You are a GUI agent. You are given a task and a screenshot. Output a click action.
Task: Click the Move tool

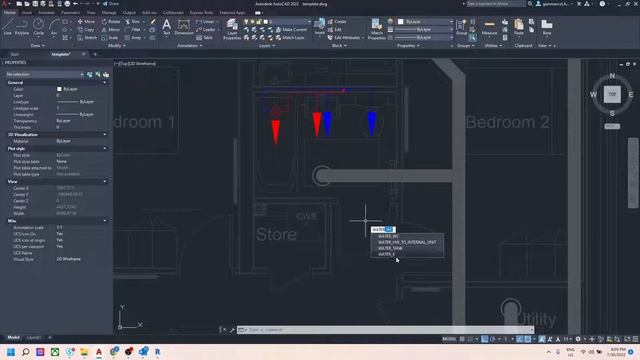[86, 22]
